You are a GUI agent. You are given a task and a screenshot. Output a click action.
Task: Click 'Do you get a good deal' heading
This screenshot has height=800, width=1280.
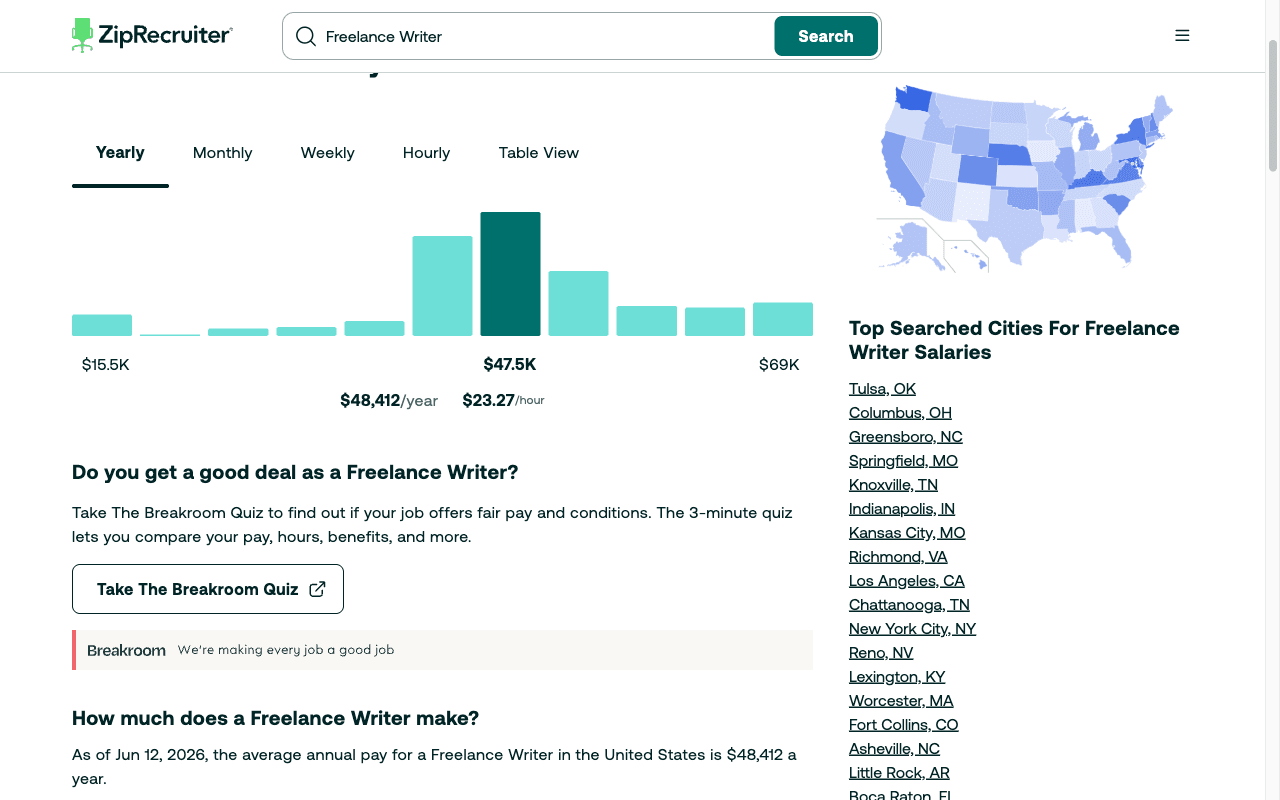295,472
